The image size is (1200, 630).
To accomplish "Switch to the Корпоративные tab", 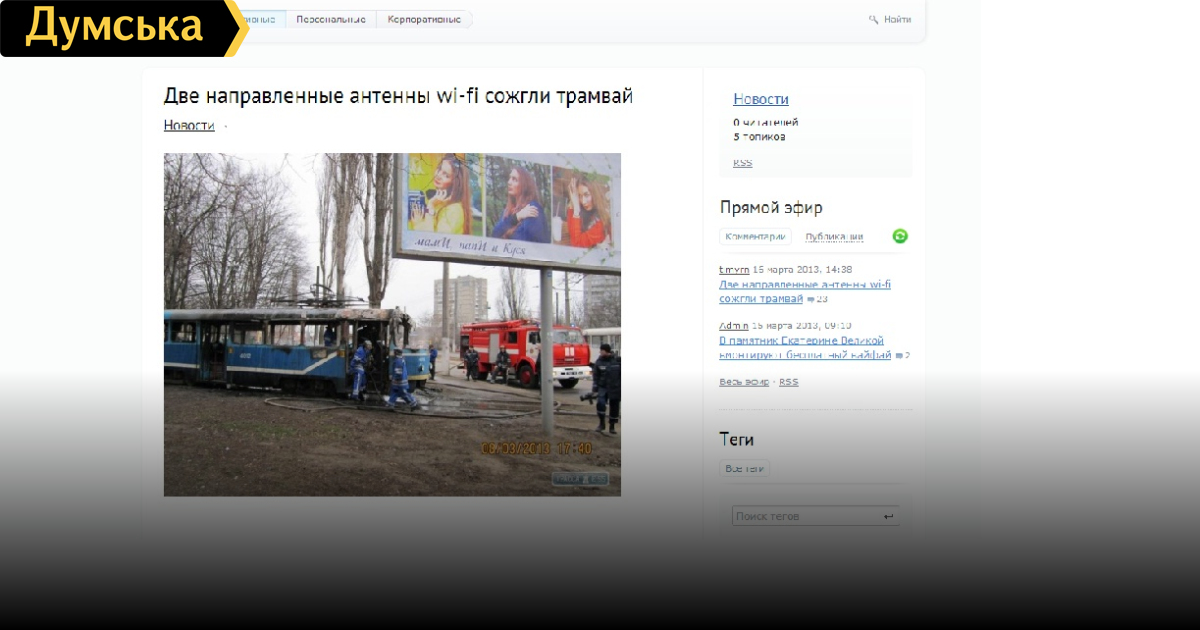I will coord(424,19).
